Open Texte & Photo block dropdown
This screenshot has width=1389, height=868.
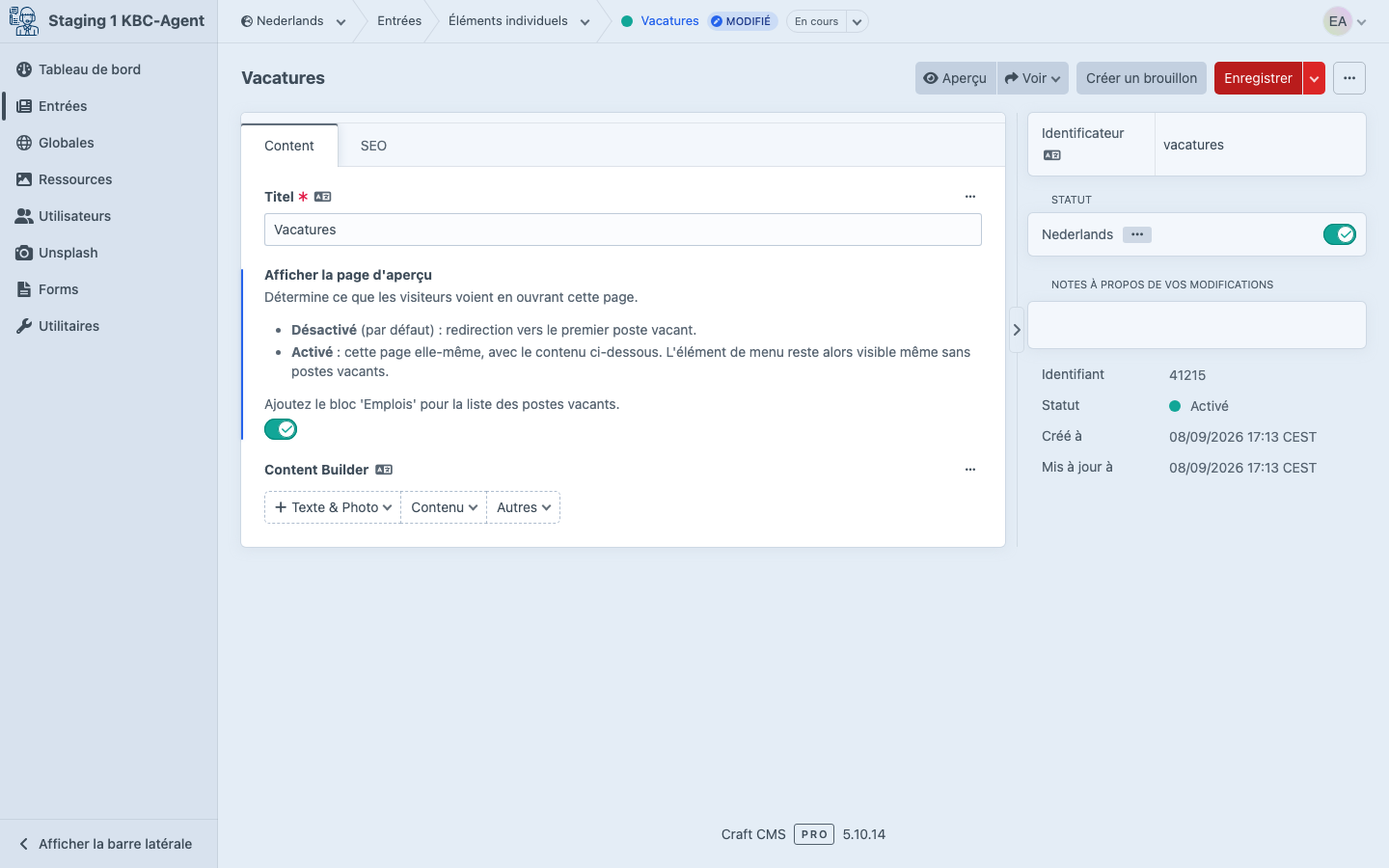click(333, 507)
